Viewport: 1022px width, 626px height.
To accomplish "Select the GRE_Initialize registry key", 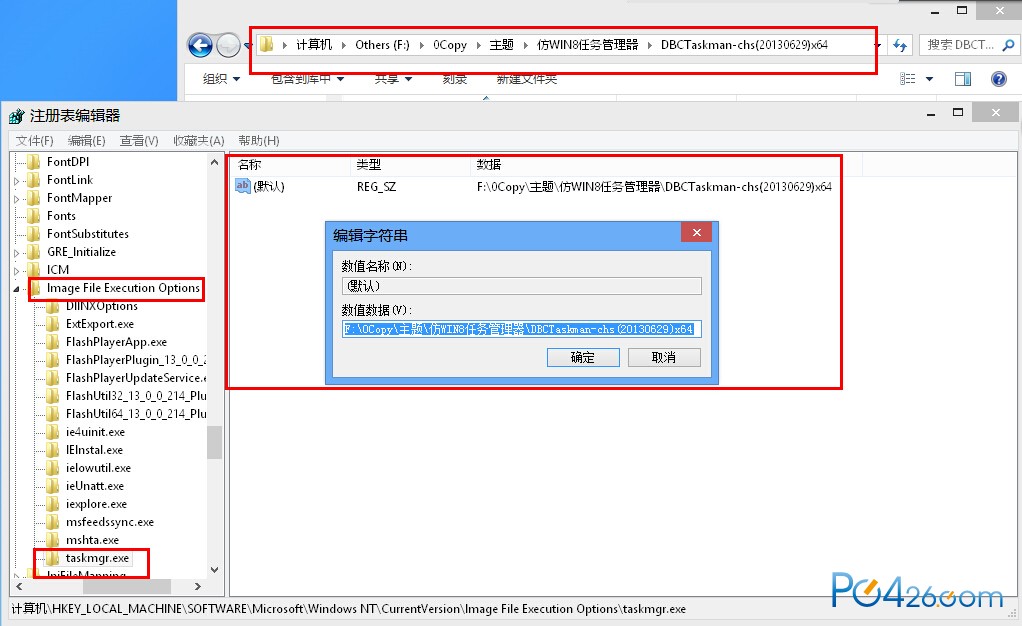I will tap(81, 252).
